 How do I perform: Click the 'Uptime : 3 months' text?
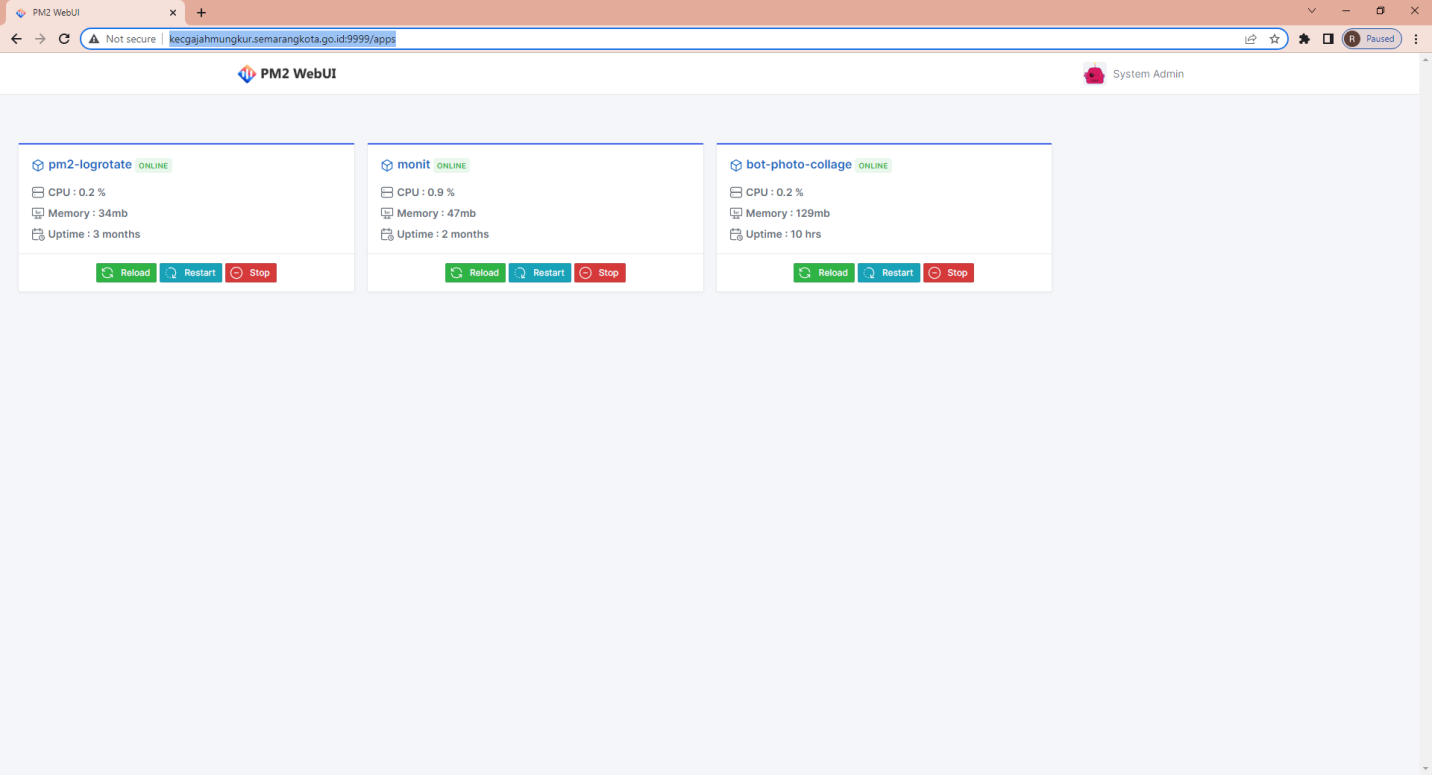tap(94, 234)
